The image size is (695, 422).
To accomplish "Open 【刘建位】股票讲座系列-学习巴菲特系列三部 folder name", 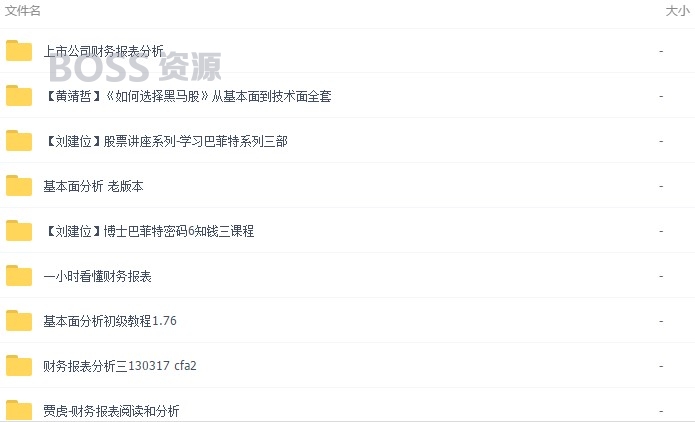I will [166, 141].
